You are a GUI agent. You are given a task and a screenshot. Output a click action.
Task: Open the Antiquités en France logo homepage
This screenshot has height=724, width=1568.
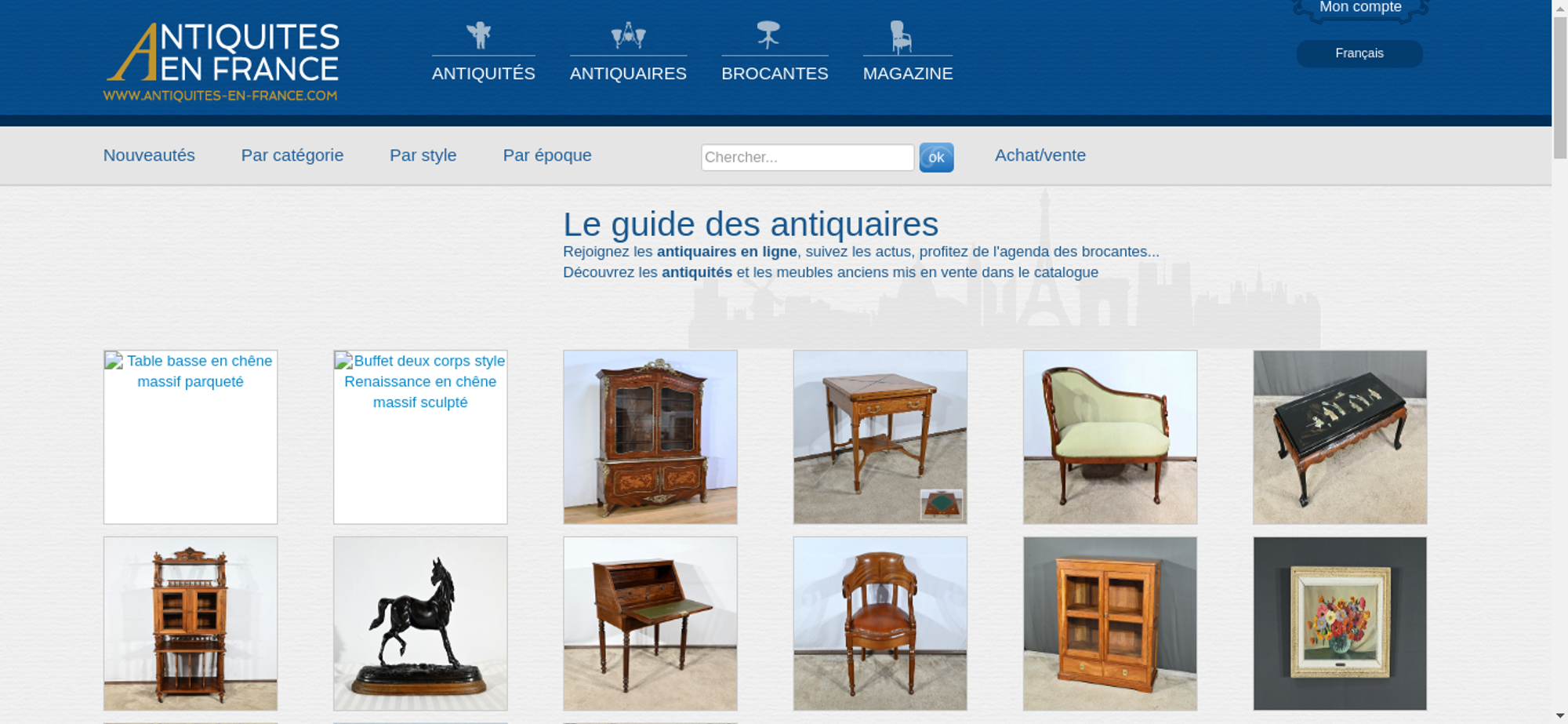tap(222, 63)
